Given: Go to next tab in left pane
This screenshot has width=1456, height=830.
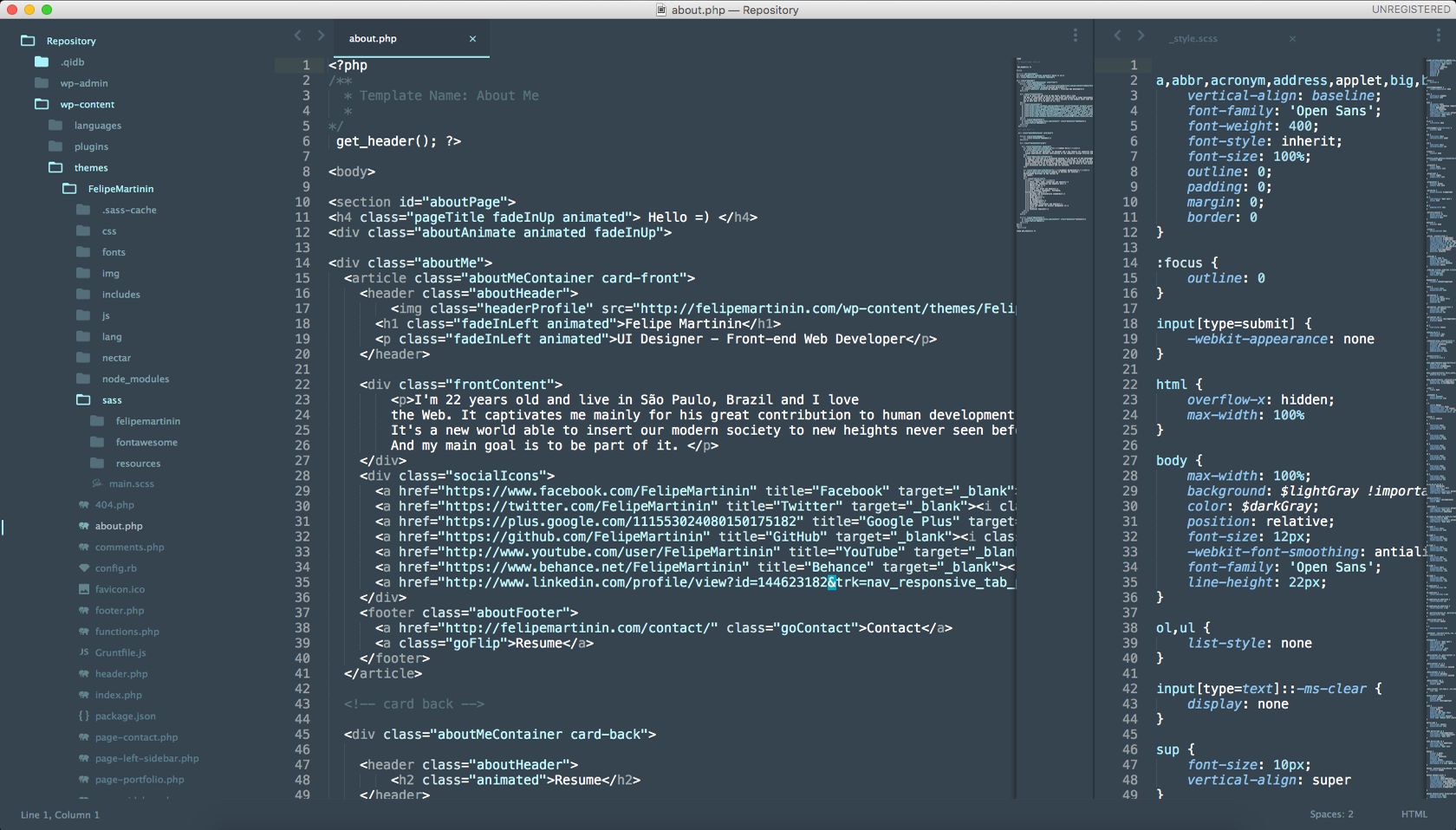Looking at the screenshot, I should point(321,36).
